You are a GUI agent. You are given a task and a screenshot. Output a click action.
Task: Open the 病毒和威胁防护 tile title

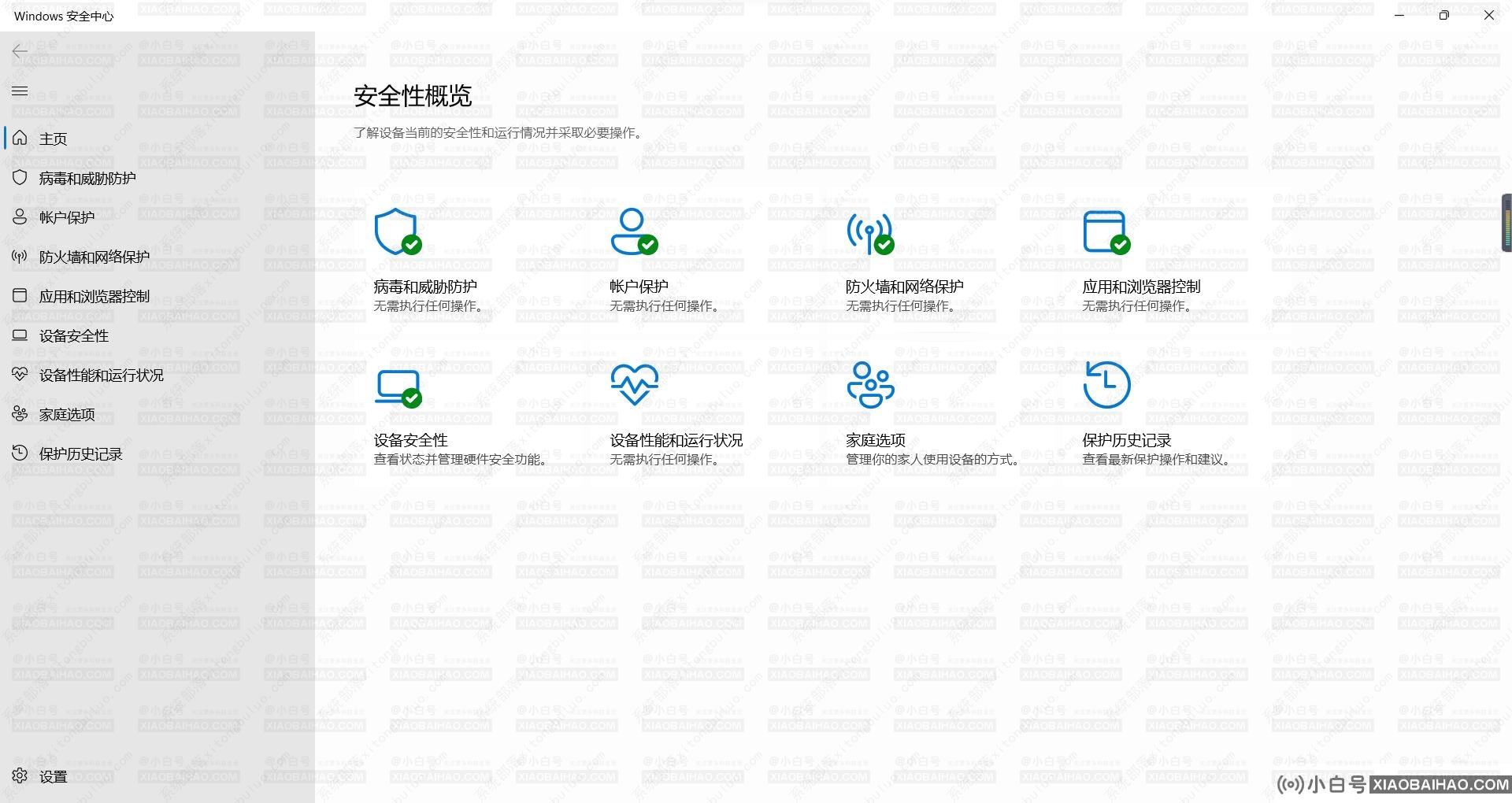coord(425,287)
